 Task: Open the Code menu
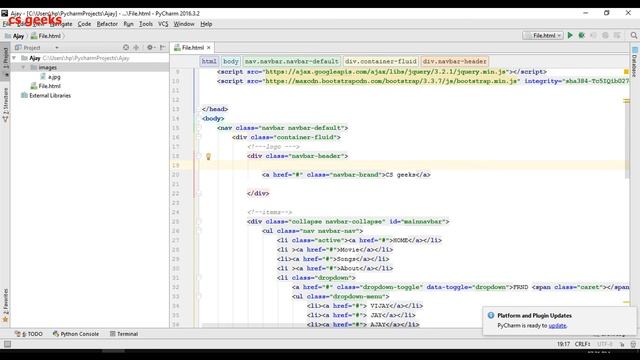pyautogui.click(x=84, y=24)
